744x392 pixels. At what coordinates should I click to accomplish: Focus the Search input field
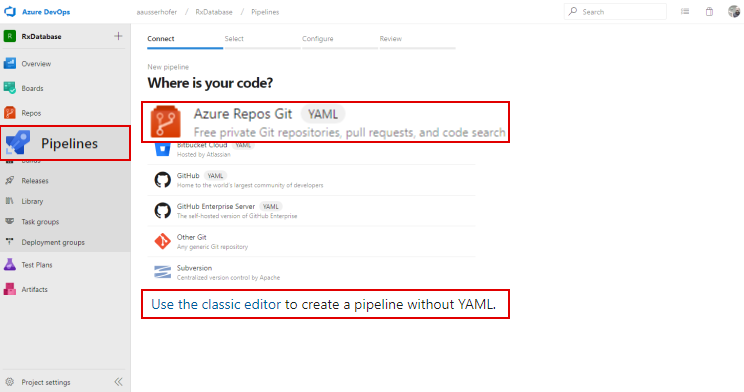pos(615,11)
